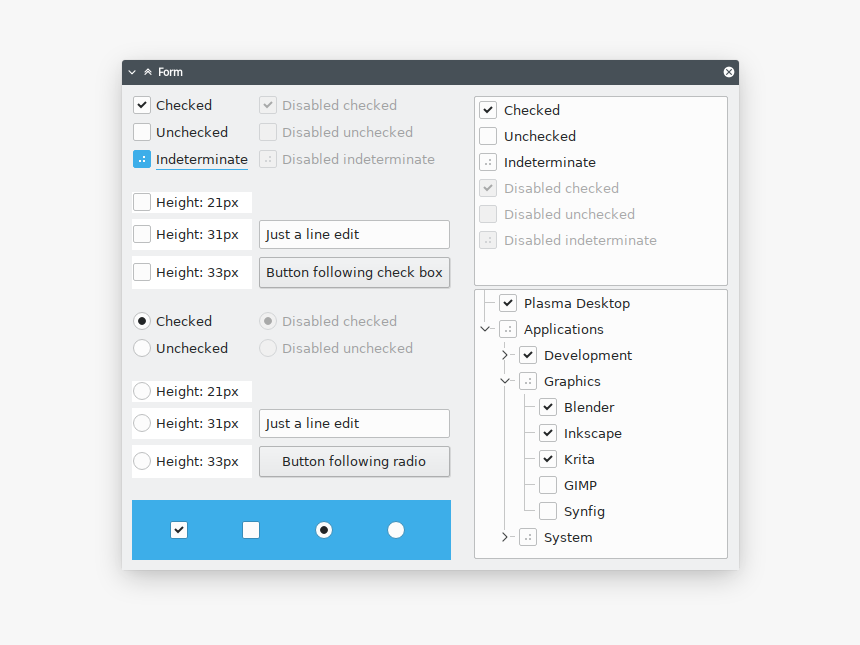Expand the System tree branch

(x=506, y=537)
